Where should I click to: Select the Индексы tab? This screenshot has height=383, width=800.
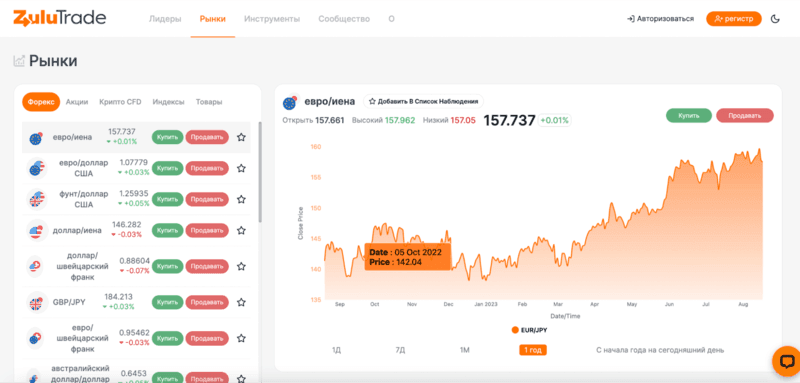[168, 101]
